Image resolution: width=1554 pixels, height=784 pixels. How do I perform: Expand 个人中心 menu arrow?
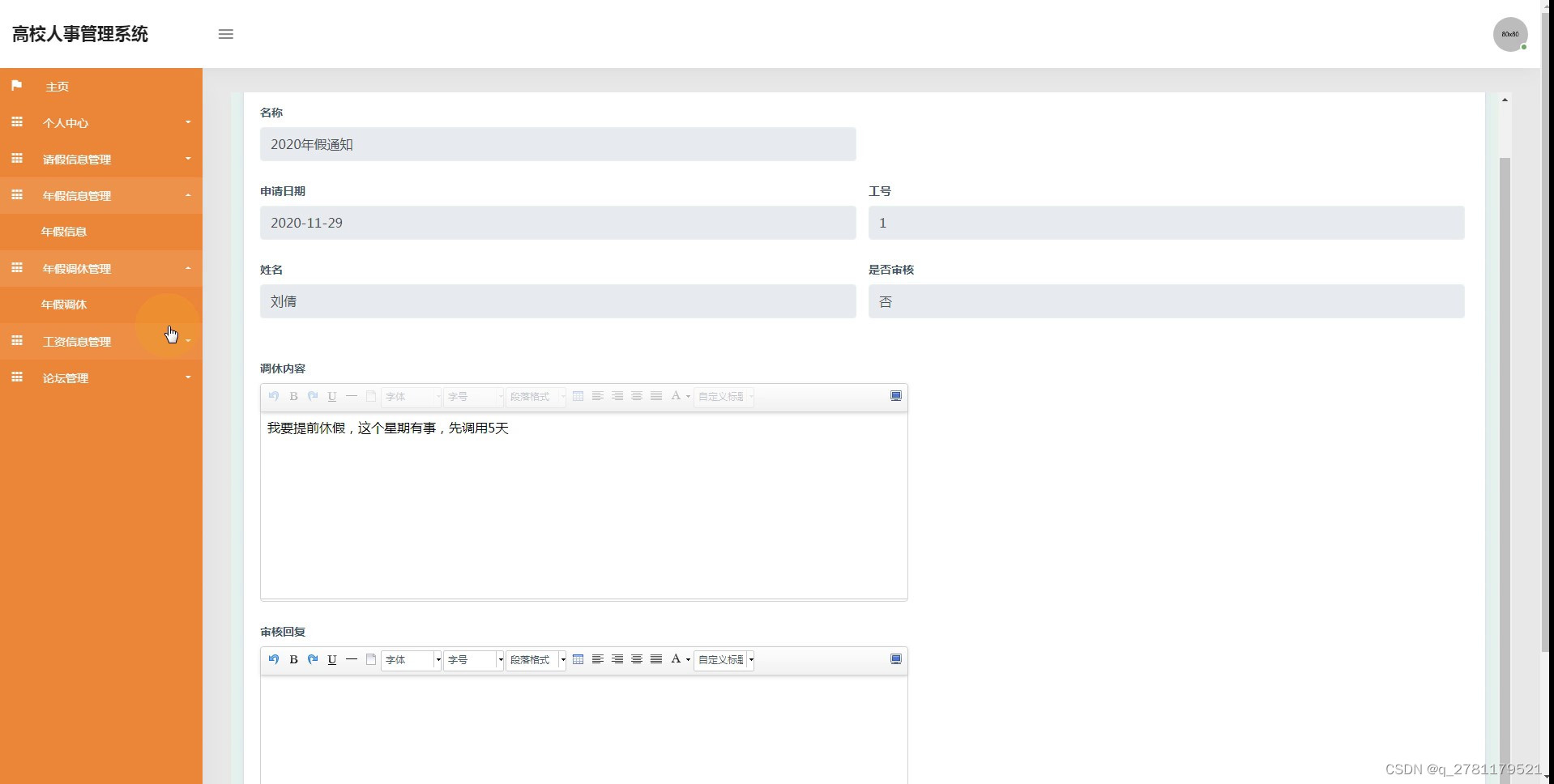[188, 122]
